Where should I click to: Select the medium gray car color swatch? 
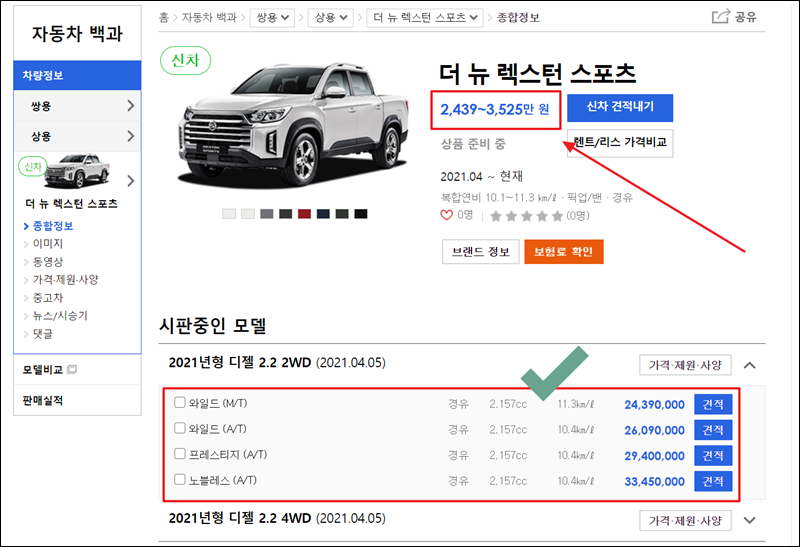pos(267,214)
